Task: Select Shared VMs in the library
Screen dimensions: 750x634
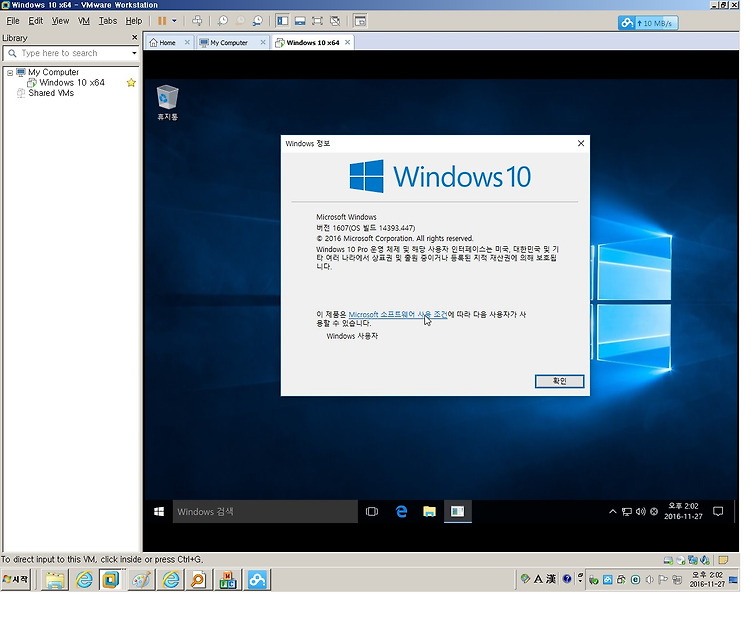Action: pos(51,93)
